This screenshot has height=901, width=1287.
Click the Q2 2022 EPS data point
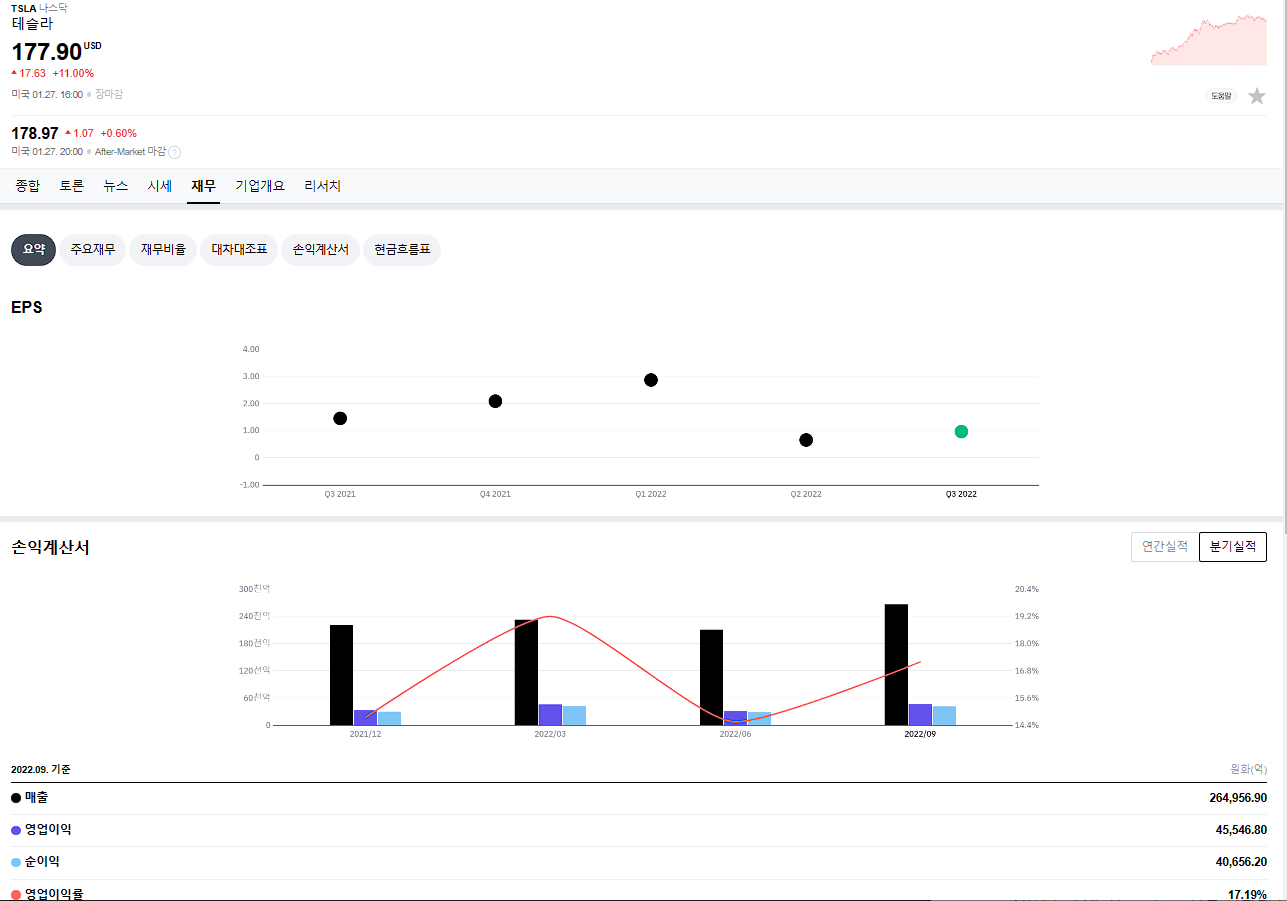pos(806,440)
